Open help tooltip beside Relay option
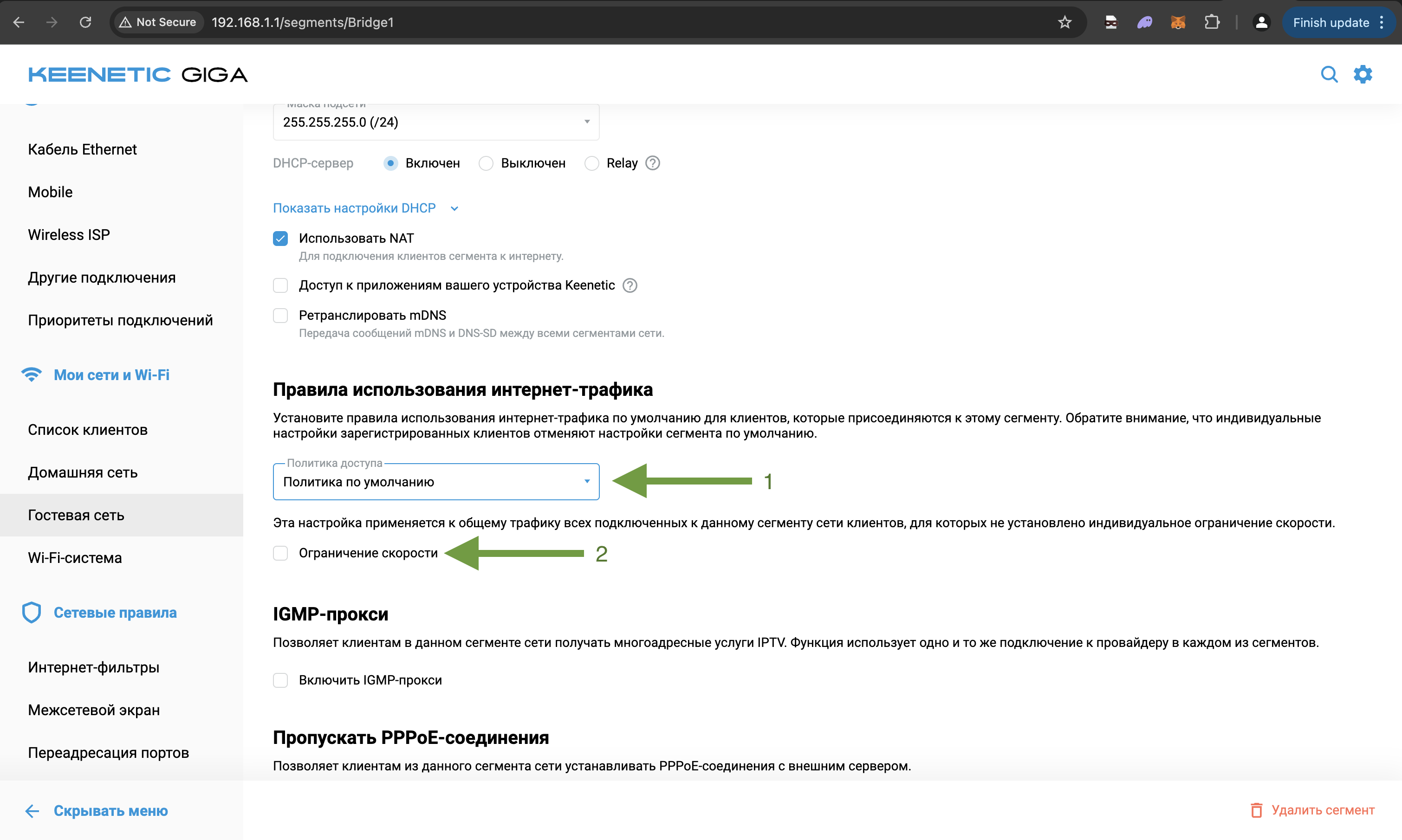This screenshot has height=840, width=1402. pyautogui.click(x=652, y=163)
